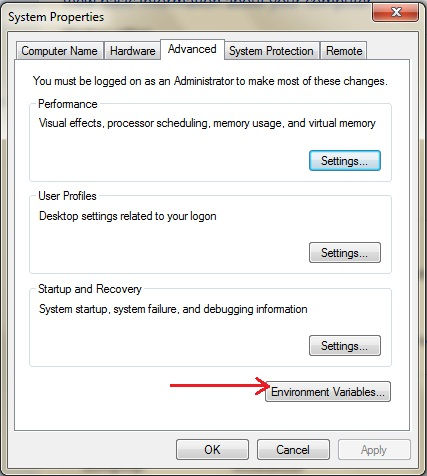Click the Startup and Recovery group label
The height and width of the screenshot is (476, 427).
90,289
